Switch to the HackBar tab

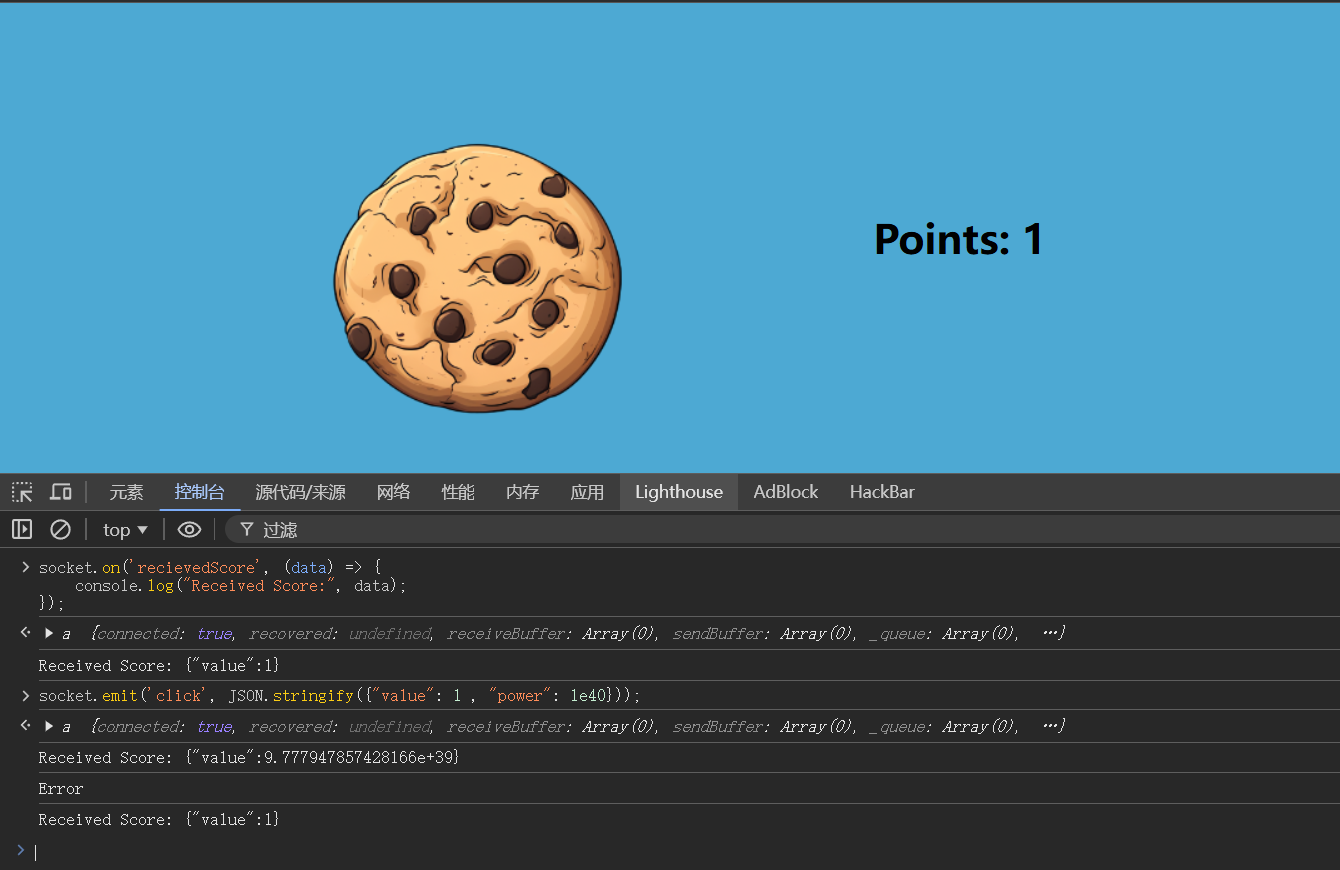tap(881, 492)
